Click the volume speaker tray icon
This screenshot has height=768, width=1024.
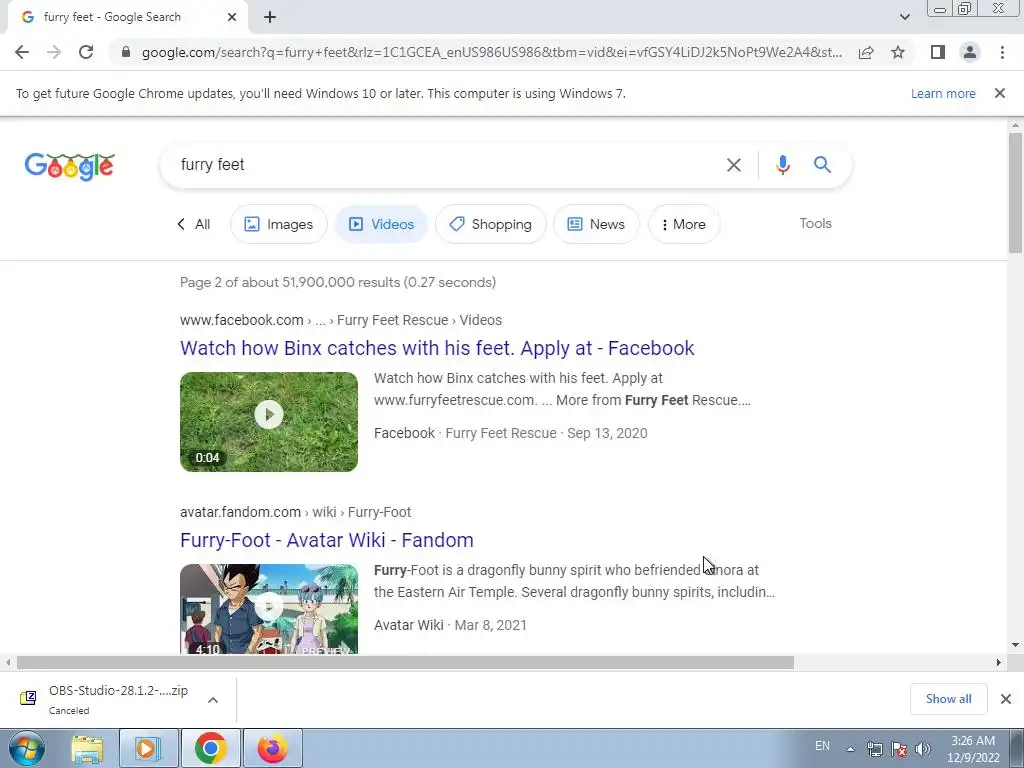[923, 749]
